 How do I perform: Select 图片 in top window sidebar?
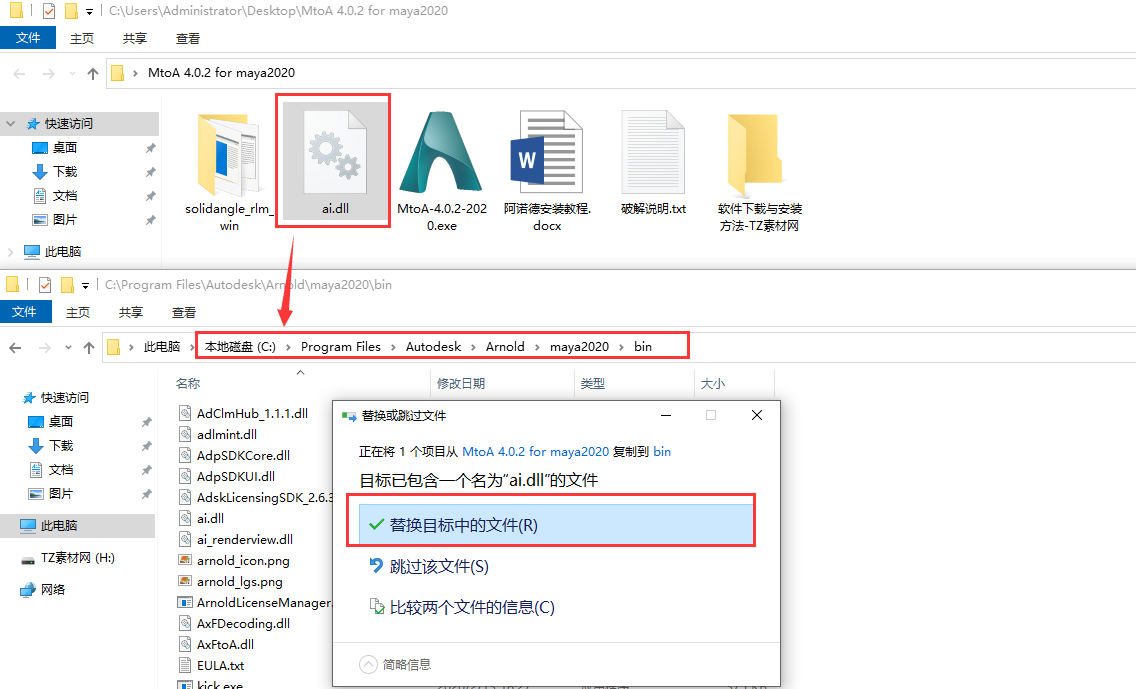(64, 220)
